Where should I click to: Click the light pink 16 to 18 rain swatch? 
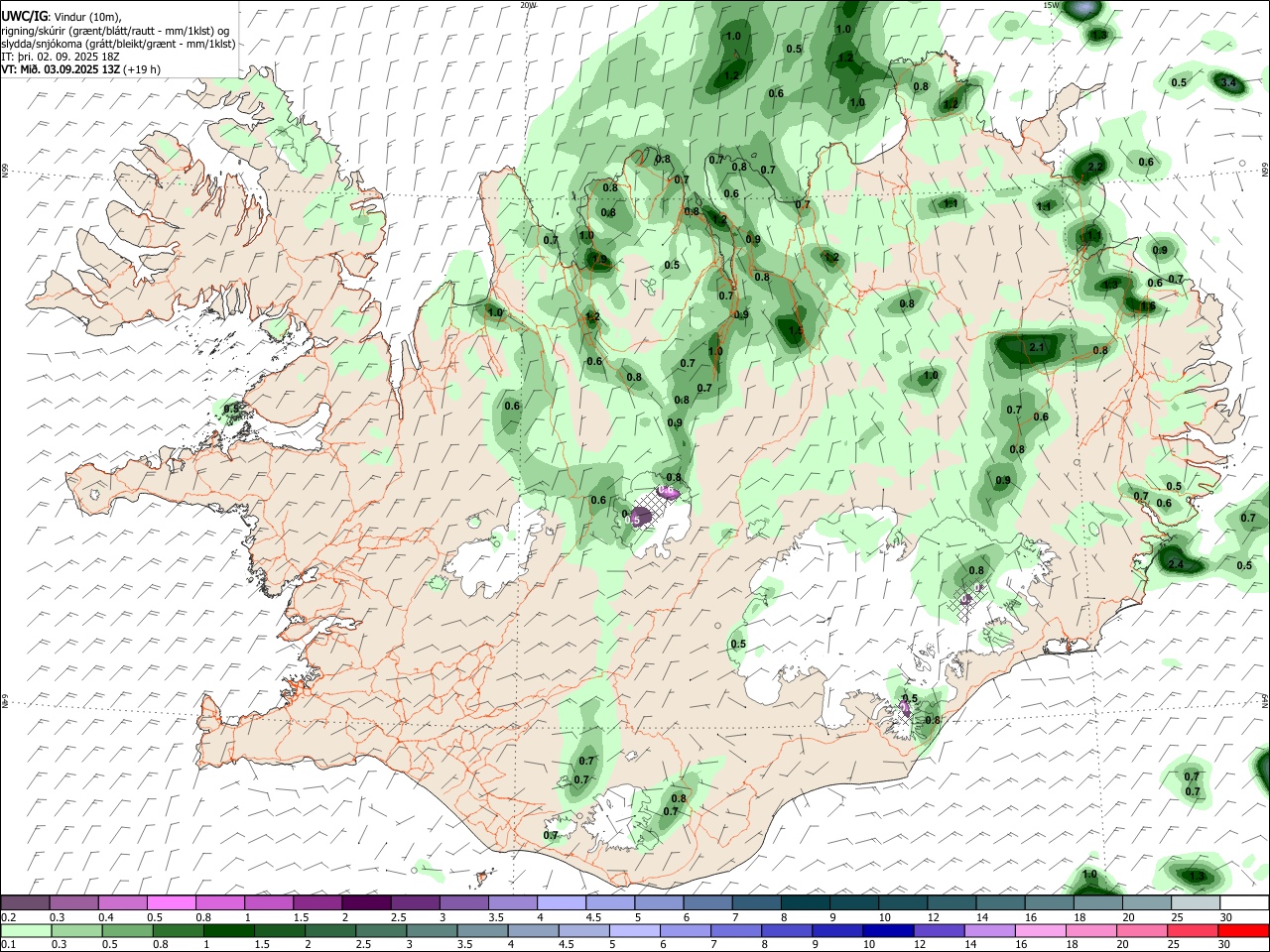(1041, 930)
